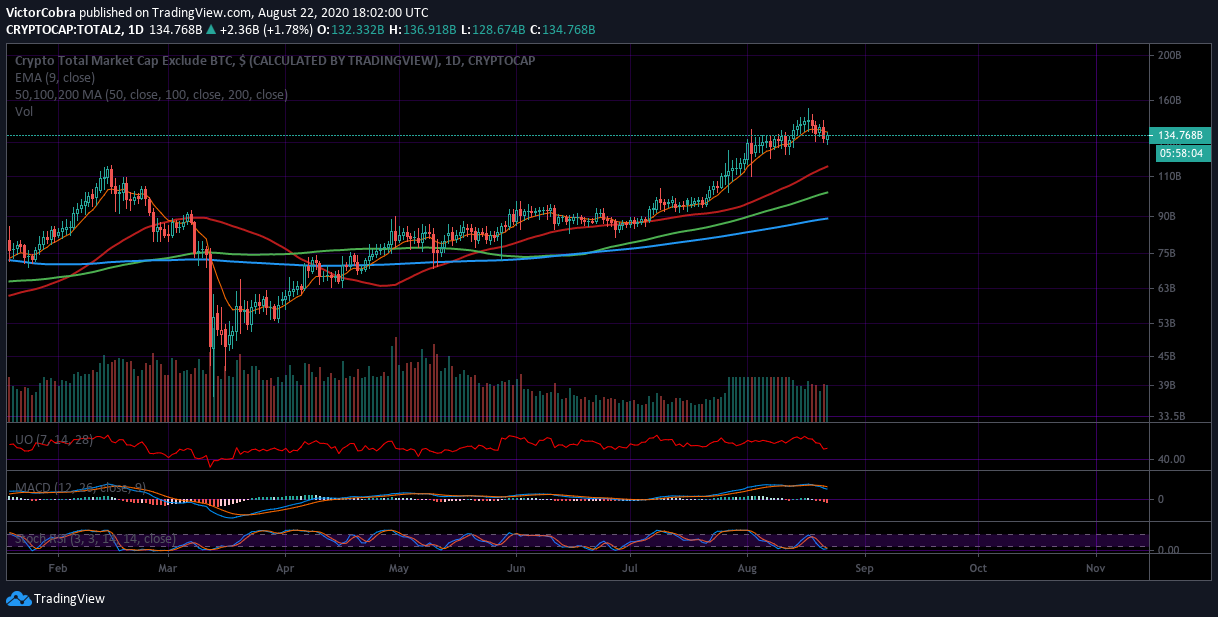Click the Oct label on the time axis
The width and height of the screenshot is (1218, 617).
(978, 567)
